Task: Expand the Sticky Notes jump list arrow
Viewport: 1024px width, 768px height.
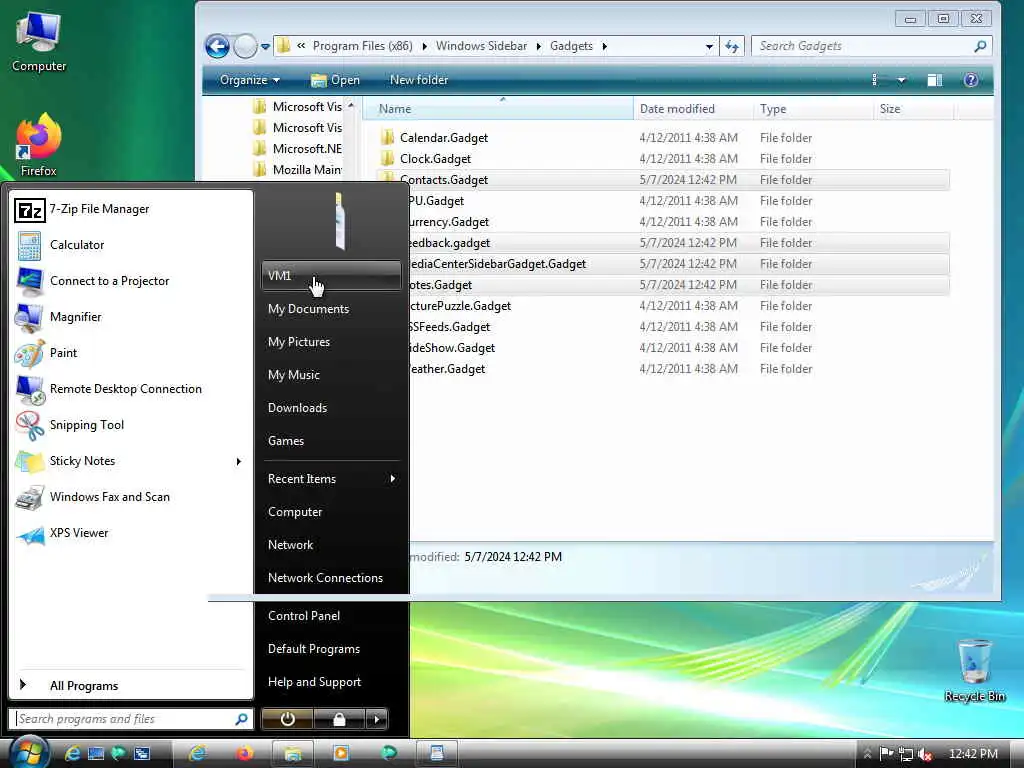Action: tap(238, 462)
